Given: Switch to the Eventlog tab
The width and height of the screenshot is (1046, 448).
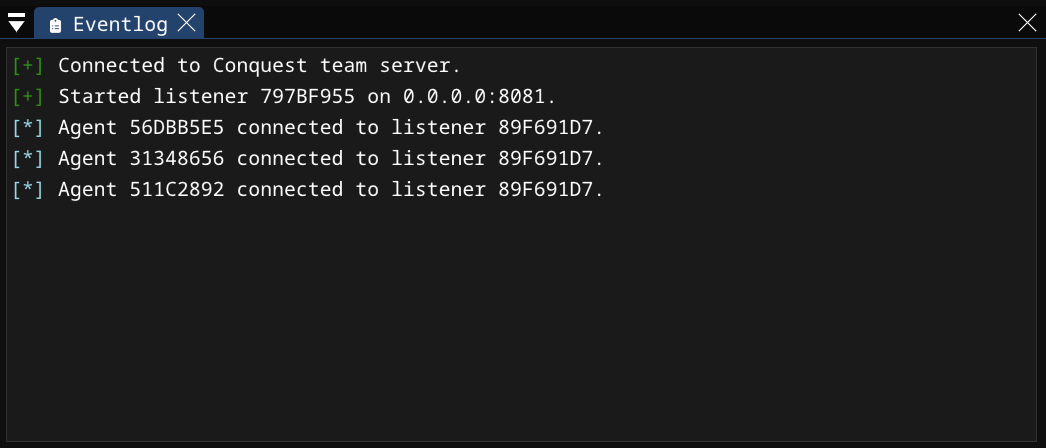Looking at the screenshot, I should [120, 24].
